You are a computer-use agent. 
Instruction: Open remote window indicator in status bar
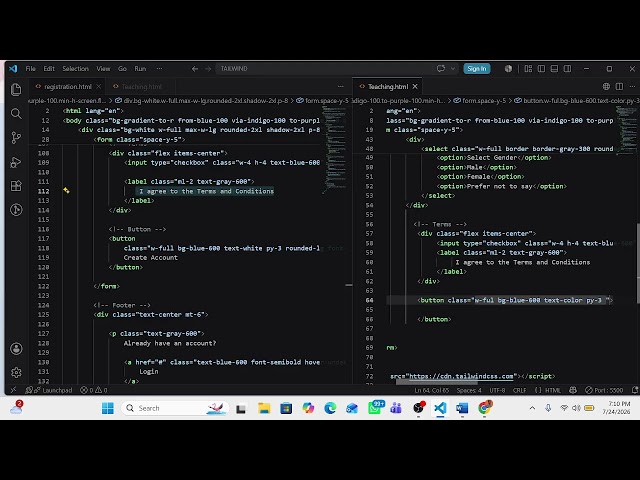[x=13, y=390]
